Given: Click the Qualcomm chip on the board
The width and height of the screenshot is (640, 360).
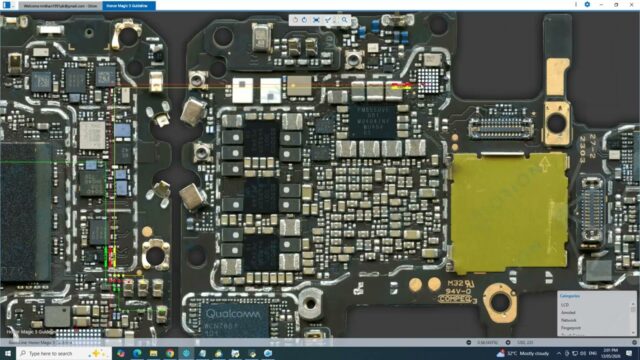Looking at the screenshot, I should tap(233, 320).
